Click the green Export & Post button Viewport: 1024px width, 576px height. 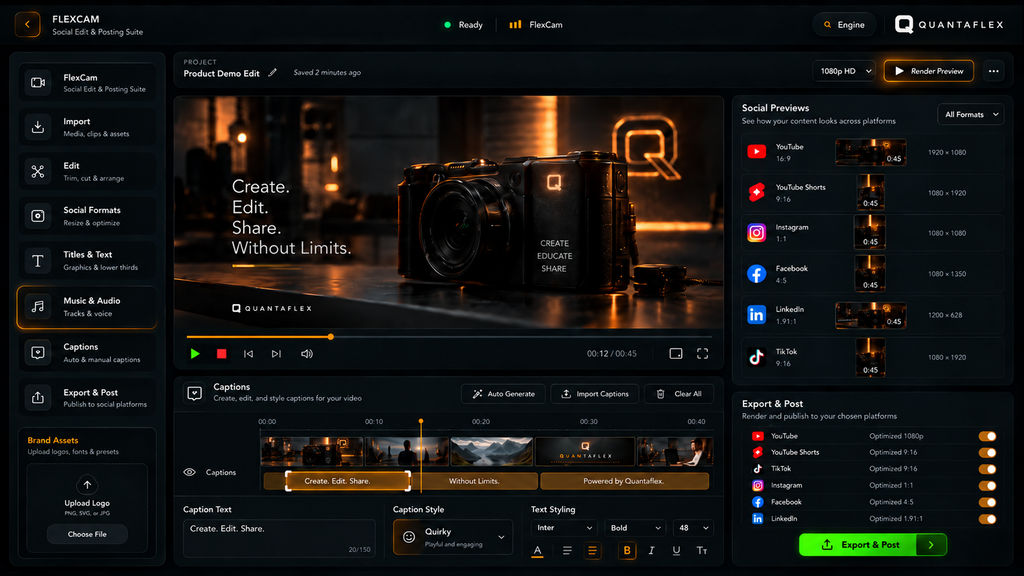(x=857, y=545)
